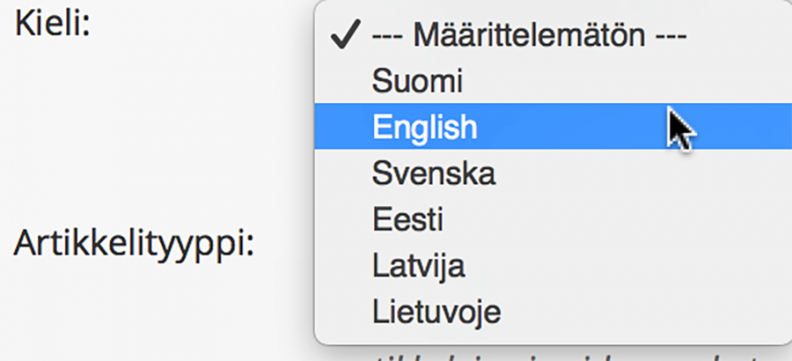The image size is (792, 361).
Task: Click the Artikkelityyppi field label
Action: (x=134, y=244)
